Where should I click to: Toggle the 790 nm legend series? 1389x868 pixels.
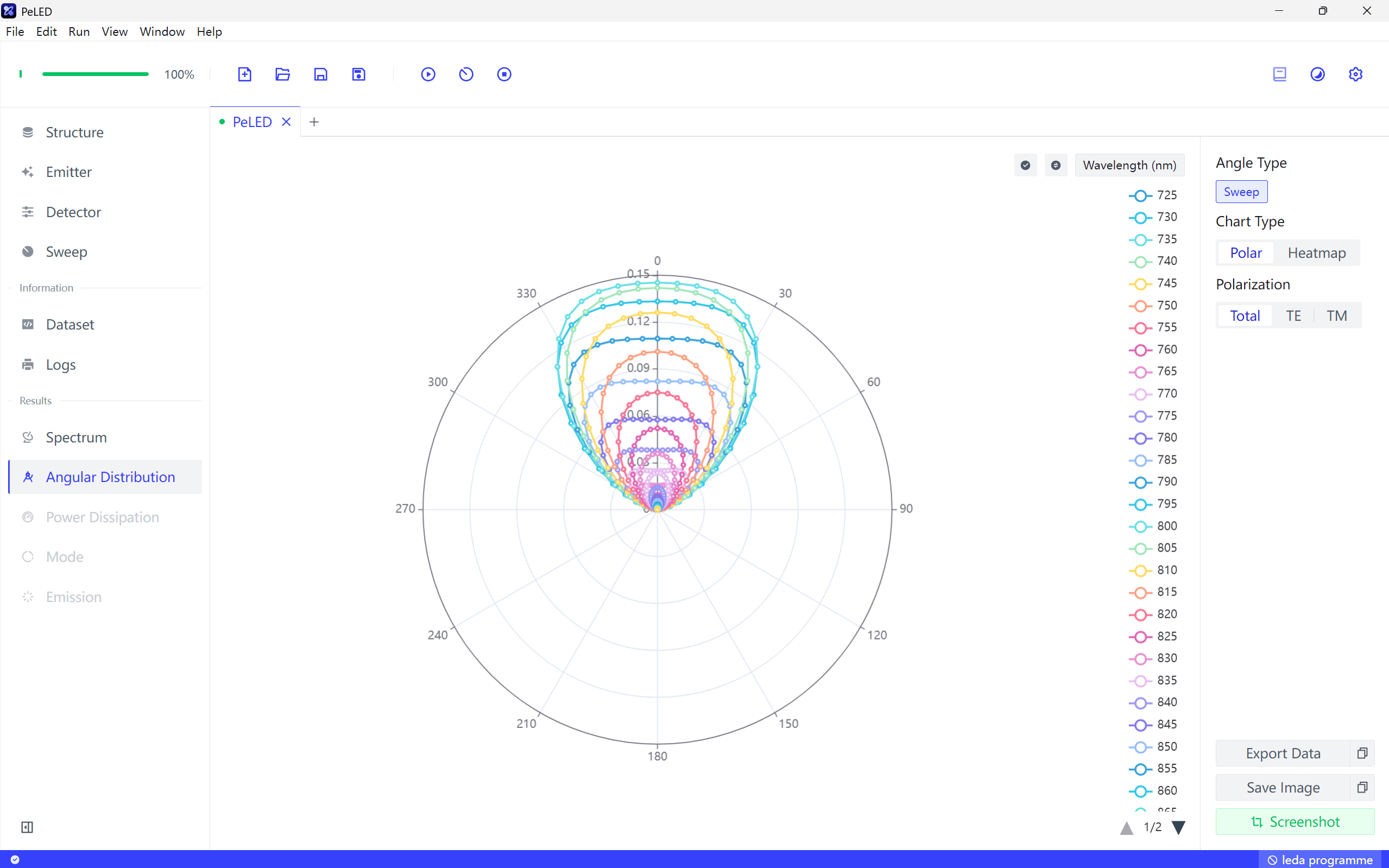point(1153,481)
